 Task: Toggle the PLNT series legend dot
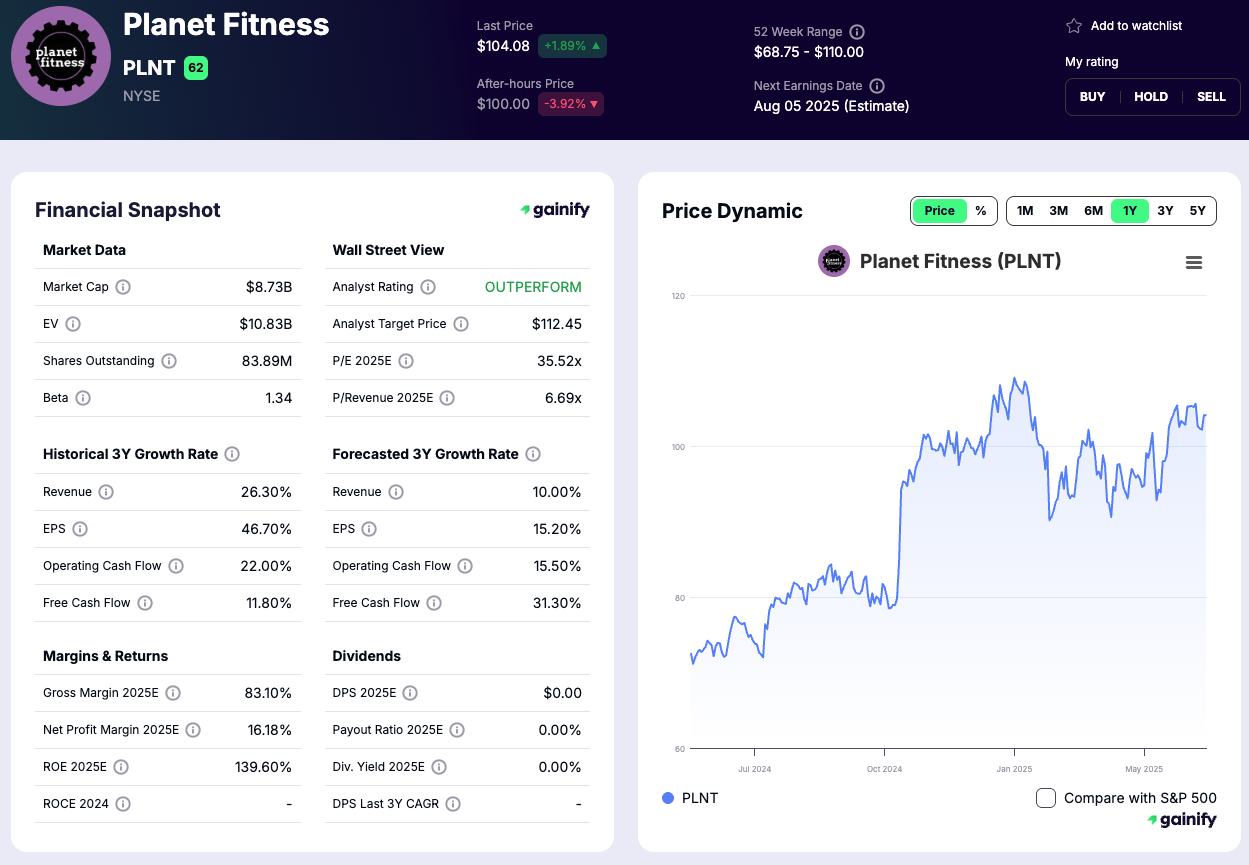tap(668, 798)
